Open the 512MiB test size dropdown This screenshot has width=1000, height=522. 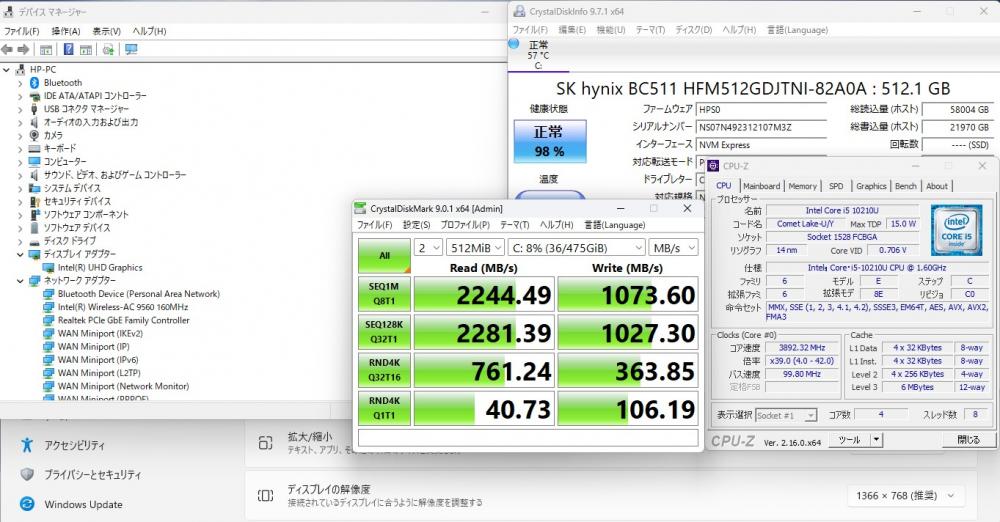click(474, 247)
